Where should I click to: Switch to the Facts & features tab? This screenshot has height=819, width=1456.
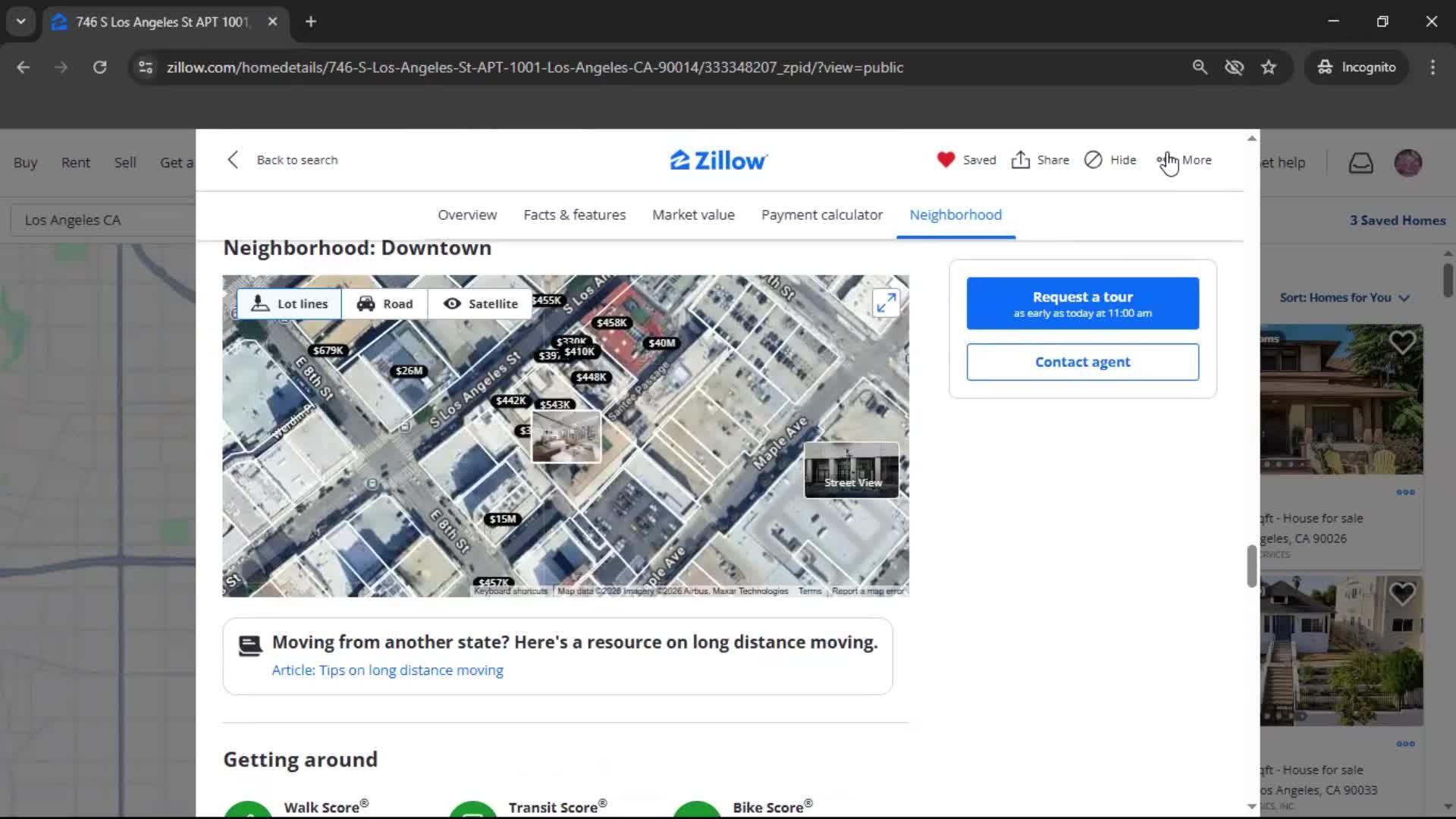[x=574, y=215]
